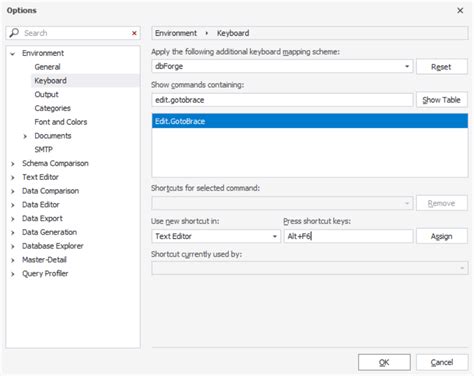Open the dbForge mapping scheme dropdown
474x376 pixels.
282,66
